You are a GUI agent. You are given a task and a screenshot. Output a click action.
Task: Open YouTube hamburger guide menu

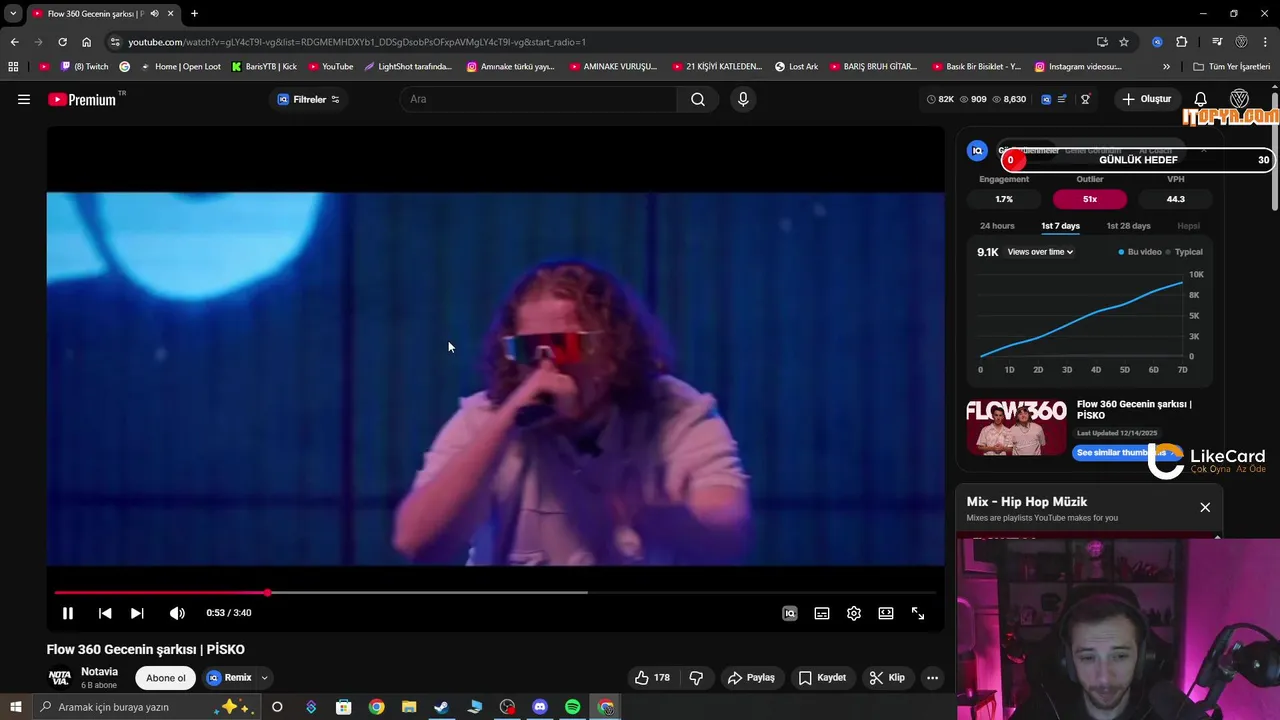pyautogui.click(x=24, y=99)
